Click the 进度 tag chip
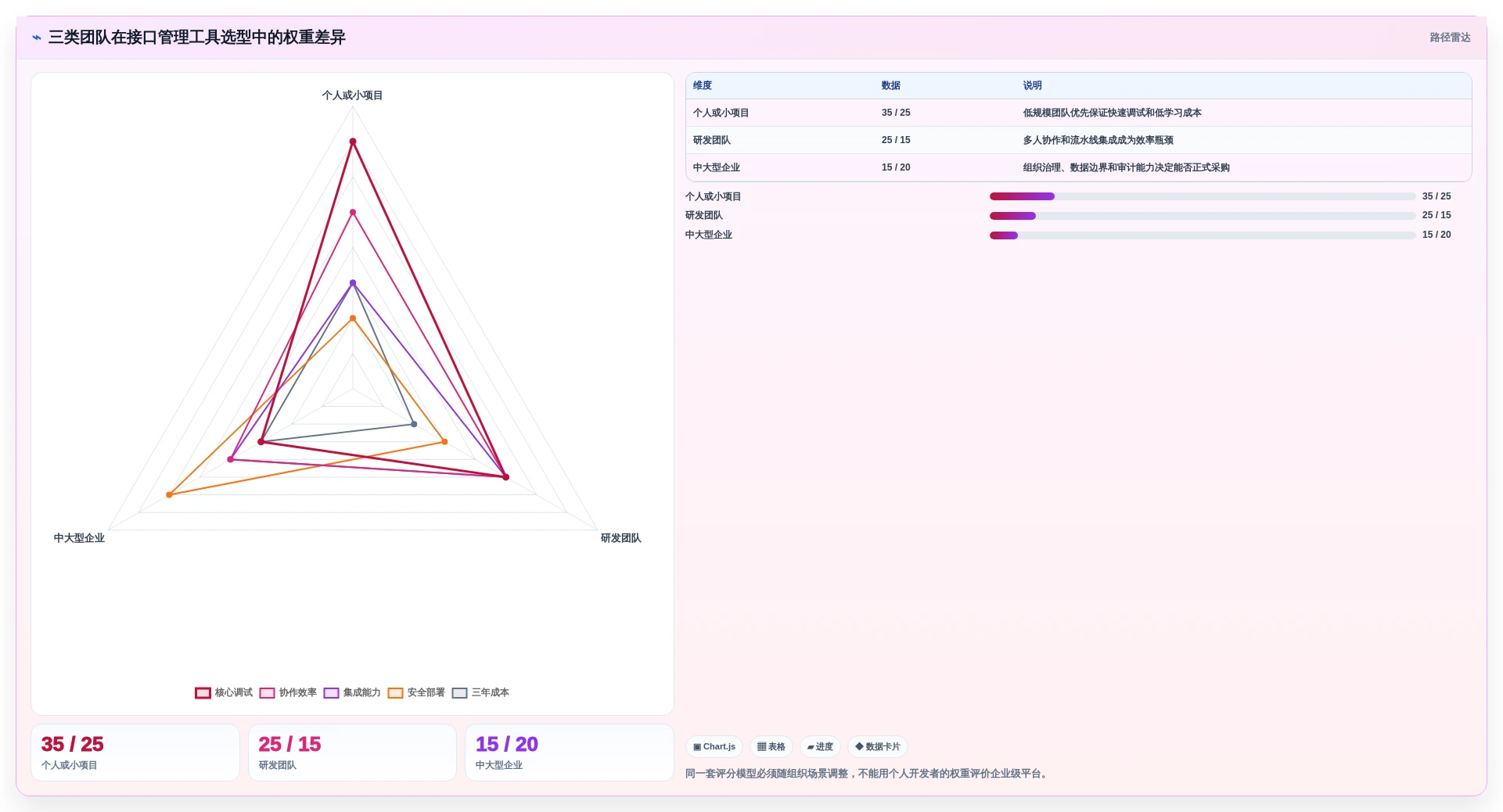Screen dimensions: 1503x812 click(x=820, y=746)
